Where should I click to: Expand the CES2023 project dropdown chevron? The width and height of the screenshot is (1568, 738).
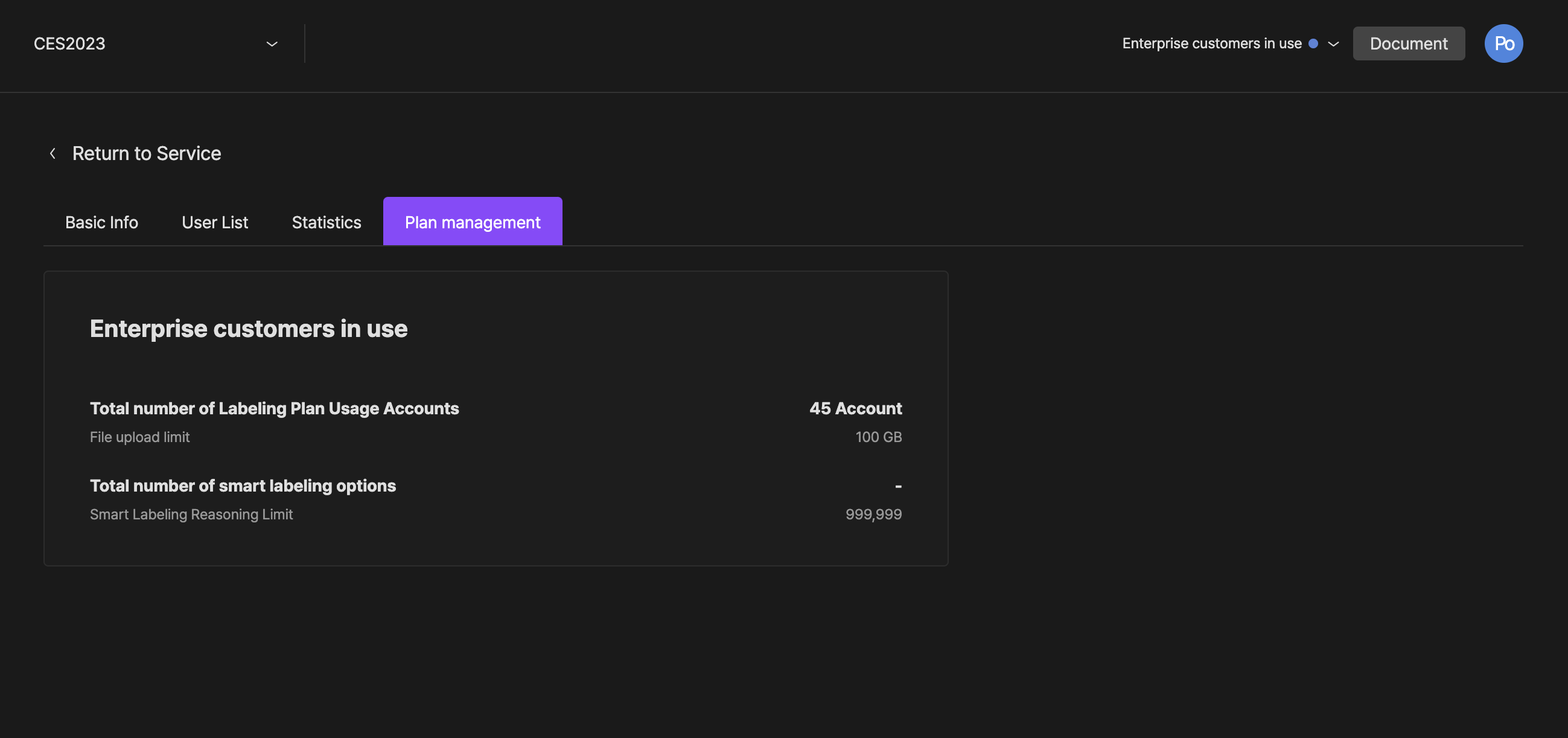pos(272,44)
